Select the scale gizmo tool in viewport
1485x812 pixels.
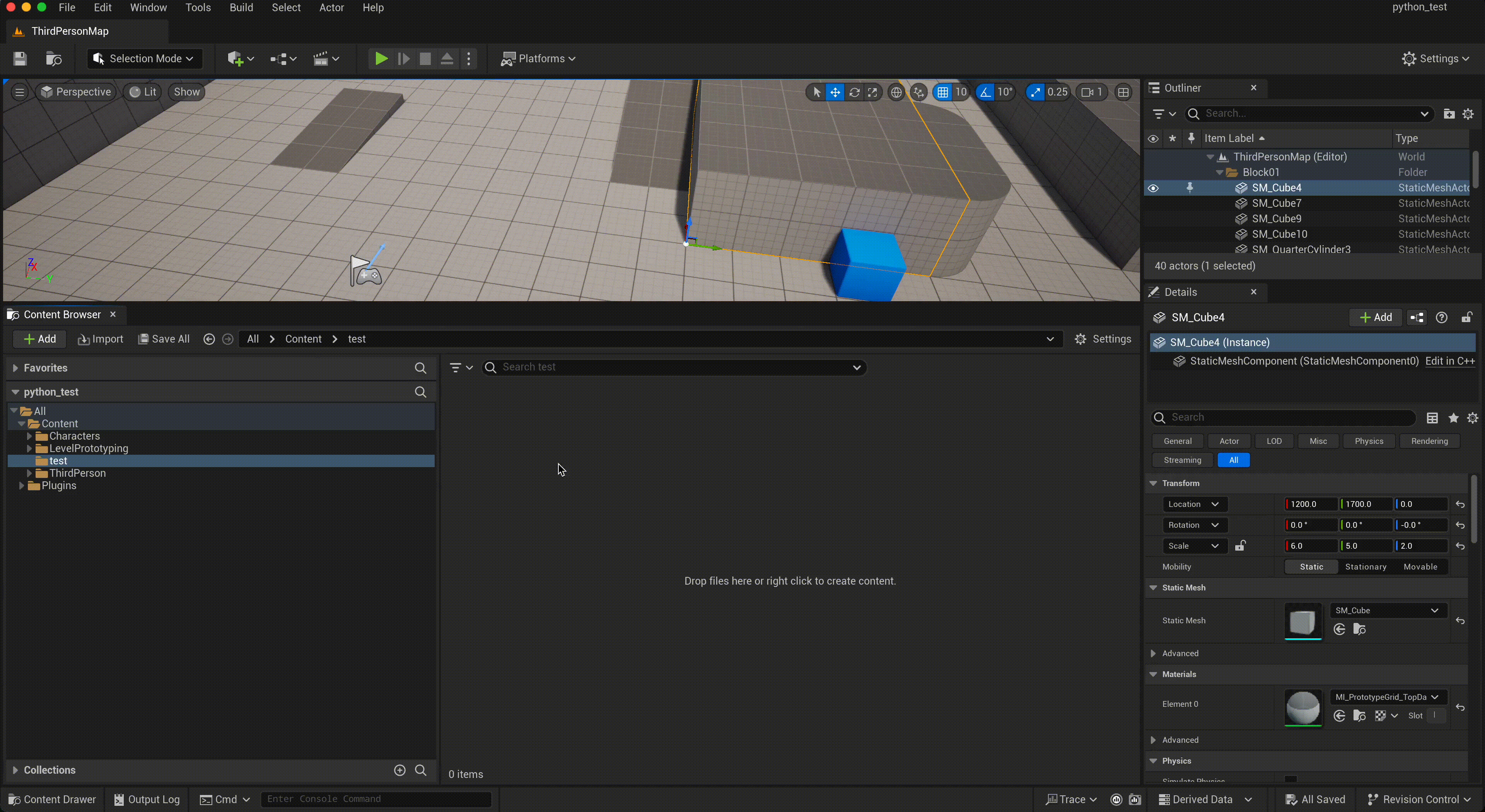click(x=873, y=92)
